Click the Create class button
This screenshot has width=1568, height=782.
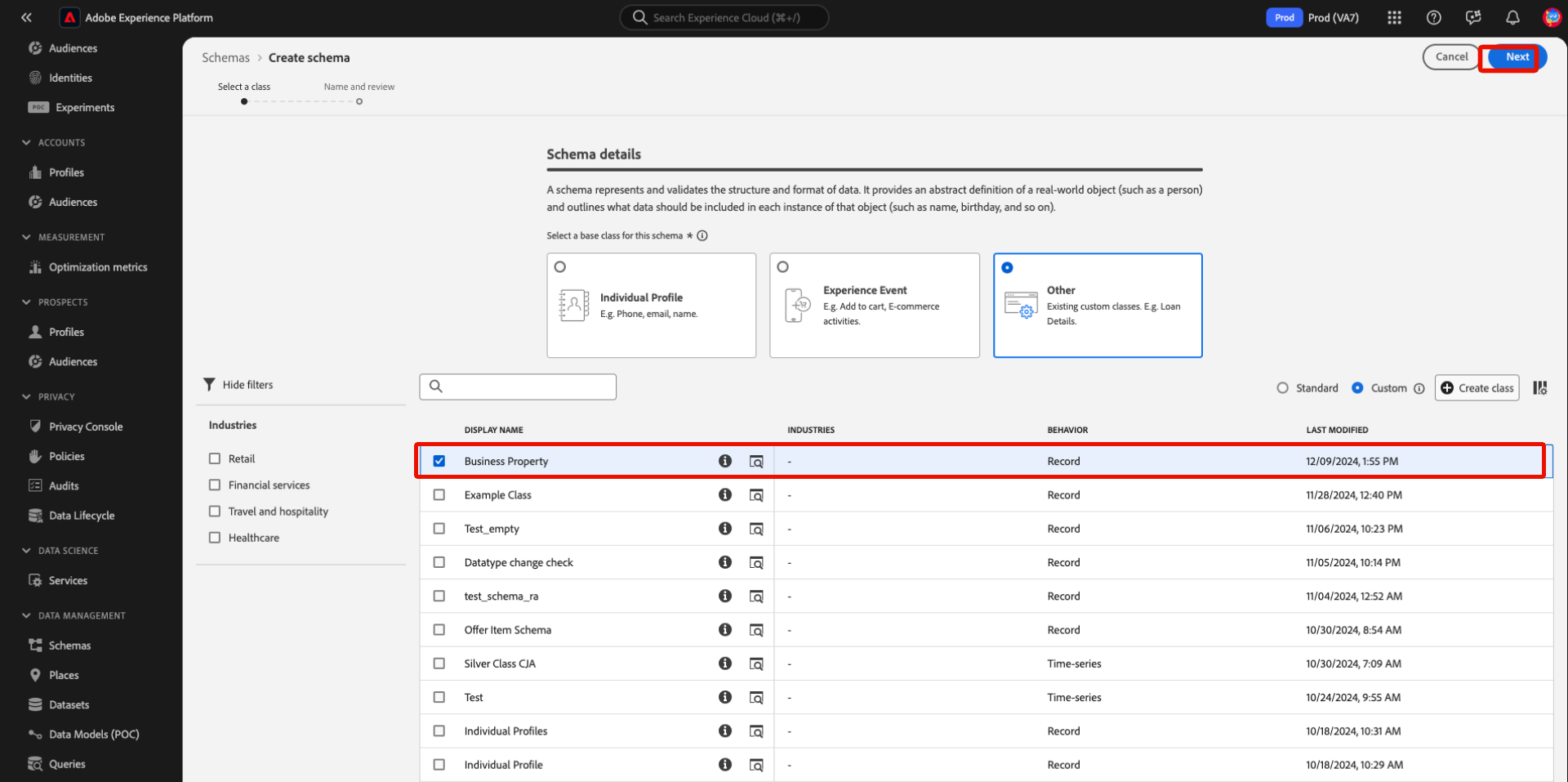point(1477,388)
